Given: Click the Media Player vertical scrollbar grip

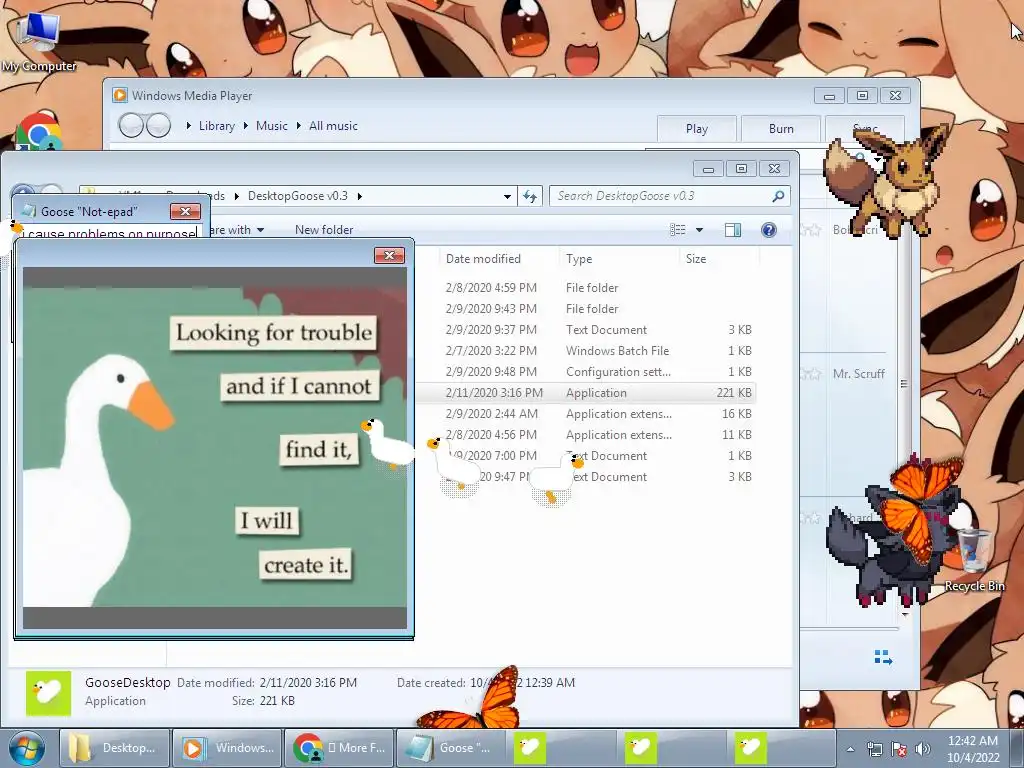Looking at the screenshot, I should 904,384.
